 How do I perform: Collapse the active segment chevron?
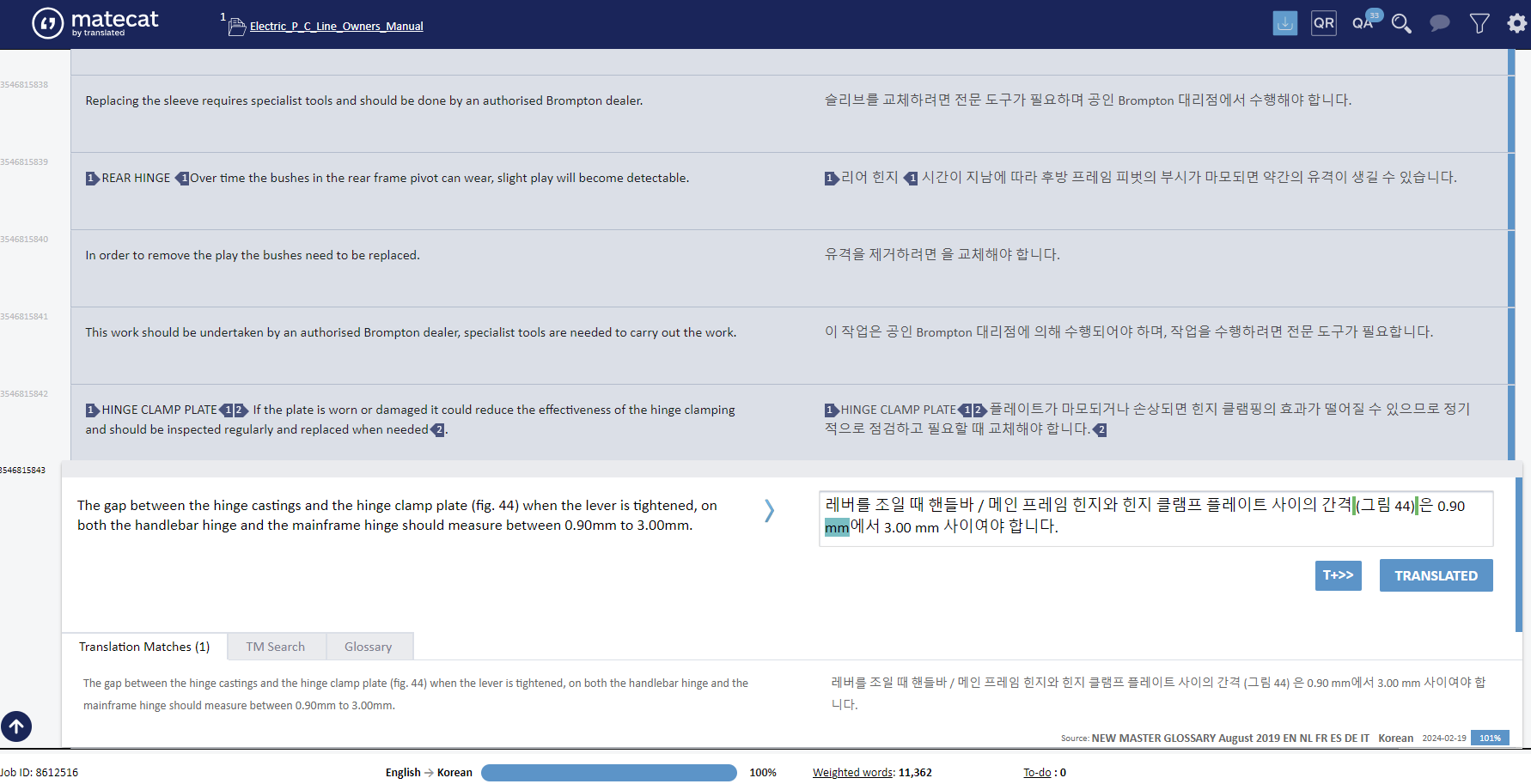[769, 510]
